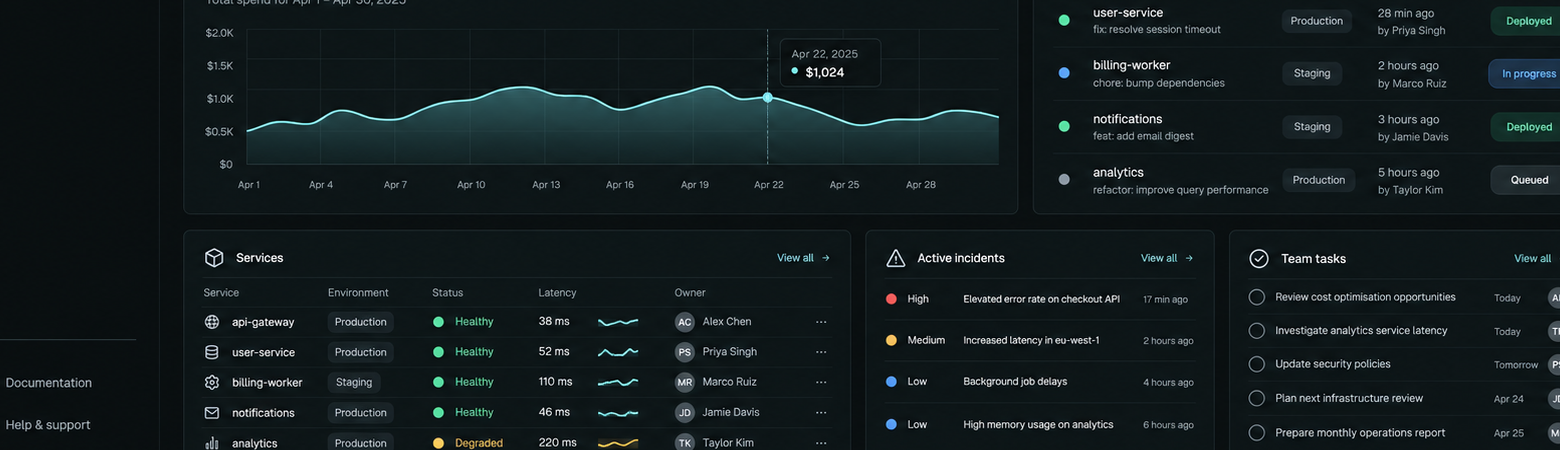Click the api-gateway latency sparkline
The width and height of the screenshot is (1560, 450).
pyautogui.click(x=618, y=322)
